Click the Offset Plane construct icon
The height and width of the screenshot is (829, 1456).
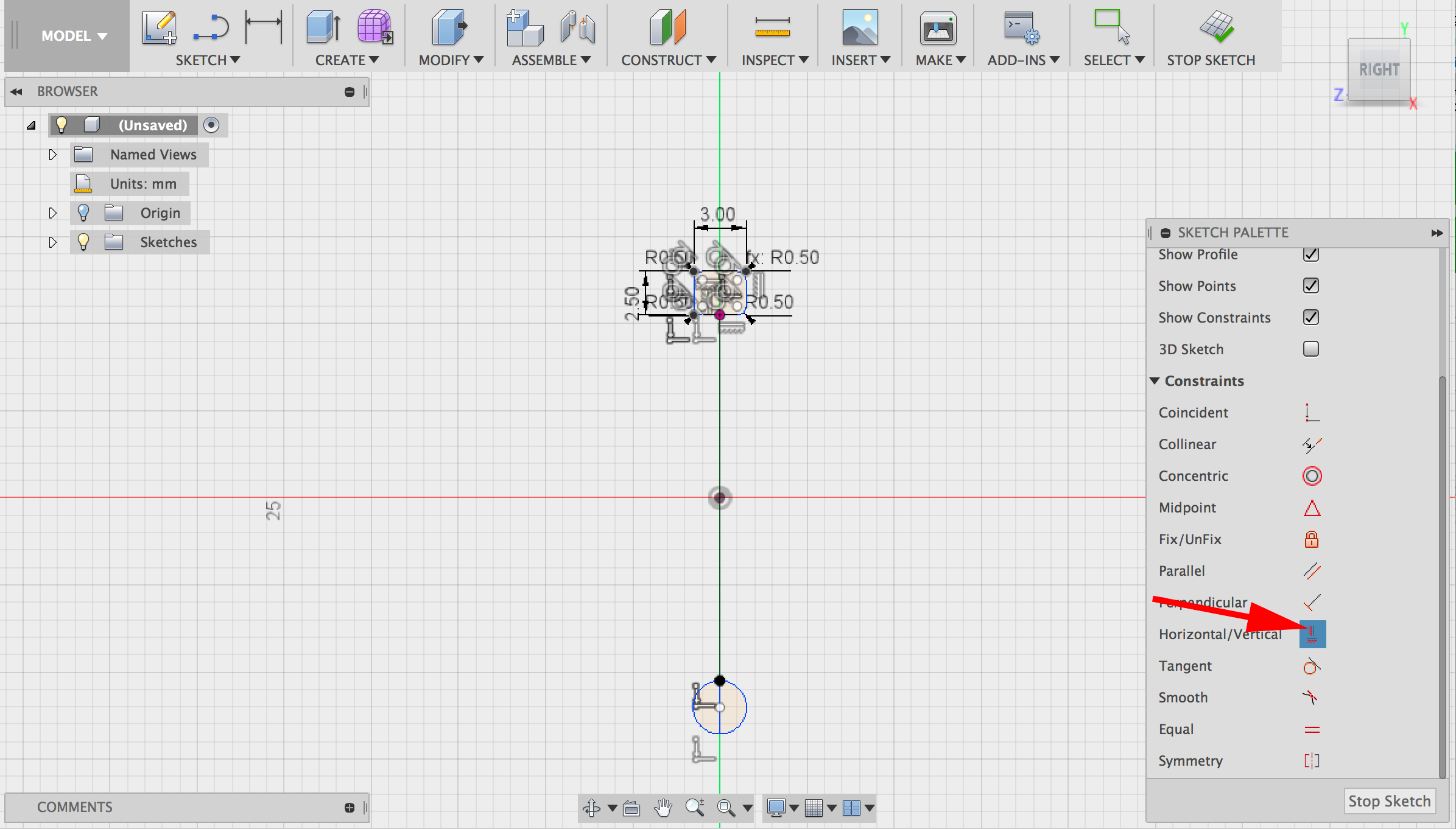[x=668, y=27]
